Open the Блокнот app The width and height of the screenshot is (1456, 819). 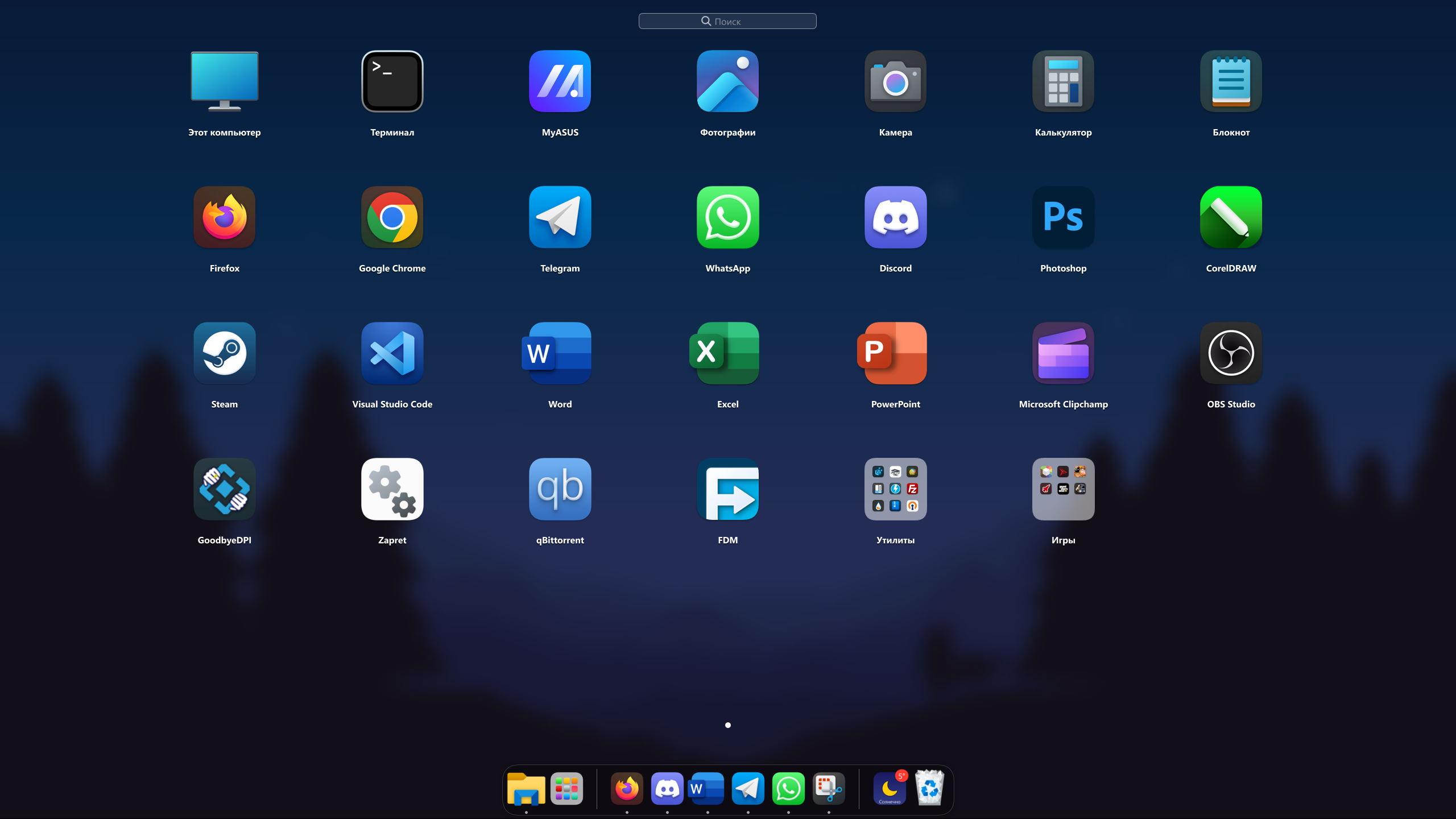pos(1231,81)
